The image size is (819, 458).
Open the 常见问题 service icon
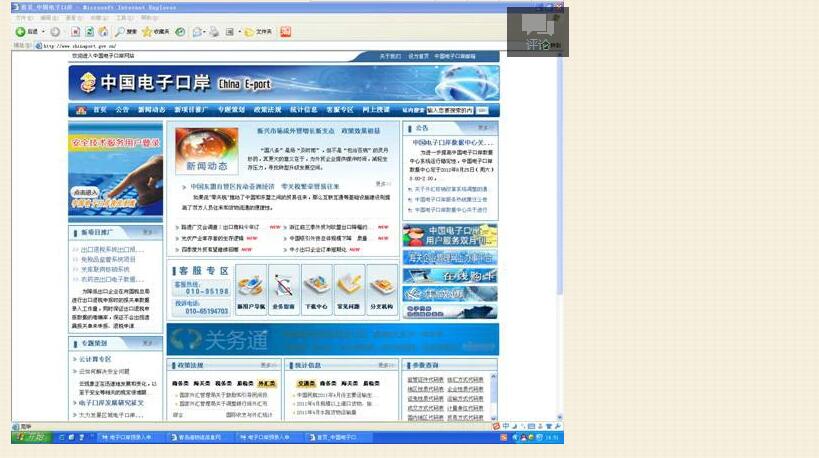pos(349,289)
